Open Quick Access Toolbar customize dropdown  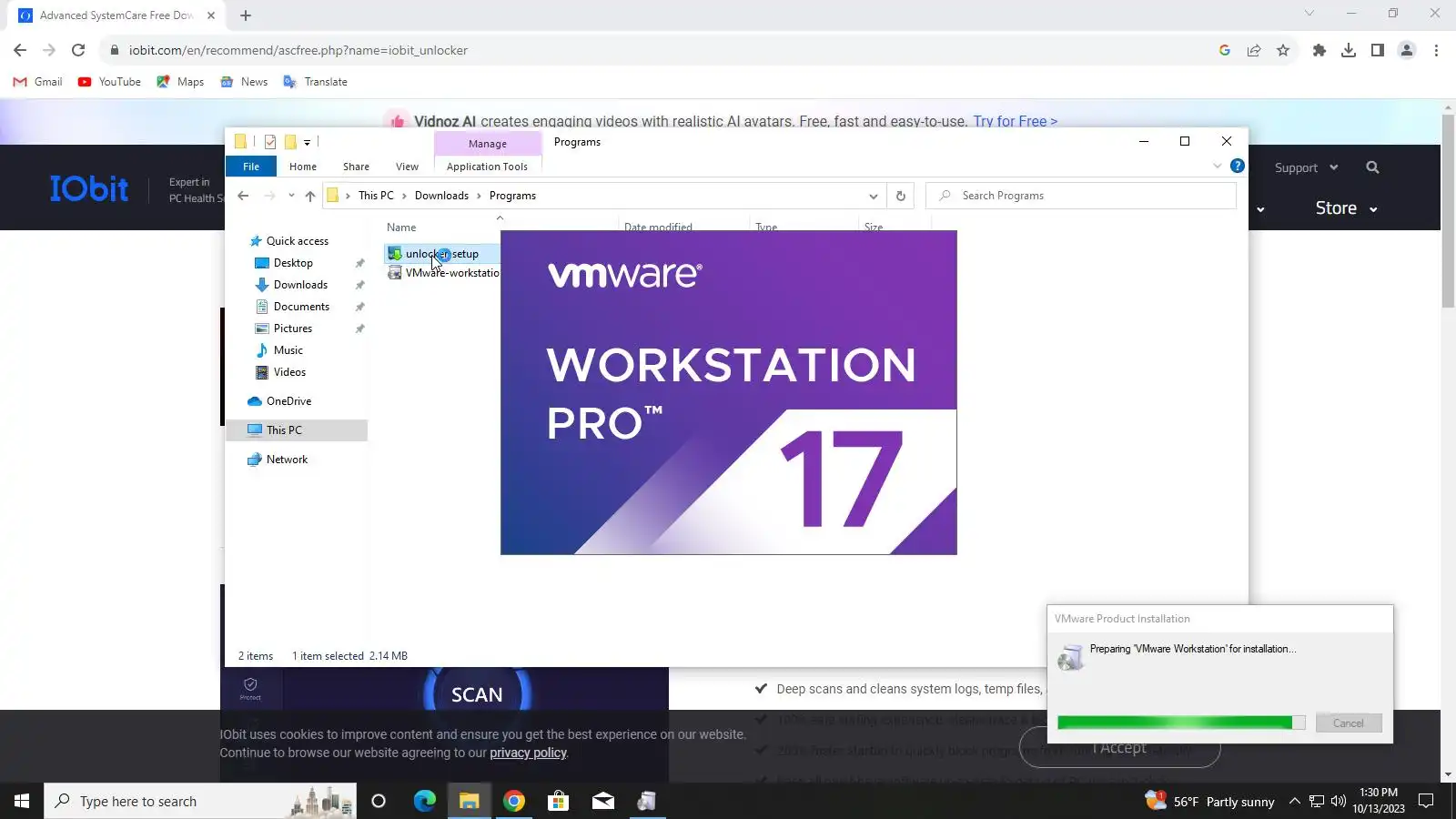(308, 142)
